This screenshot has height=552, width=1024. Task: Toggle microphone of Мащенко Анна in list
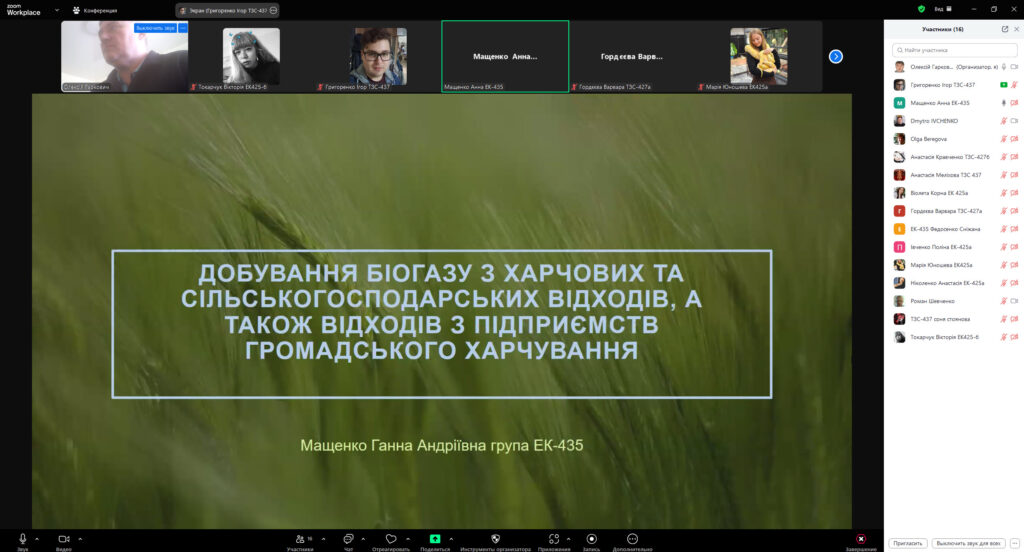click(1004, 103)
